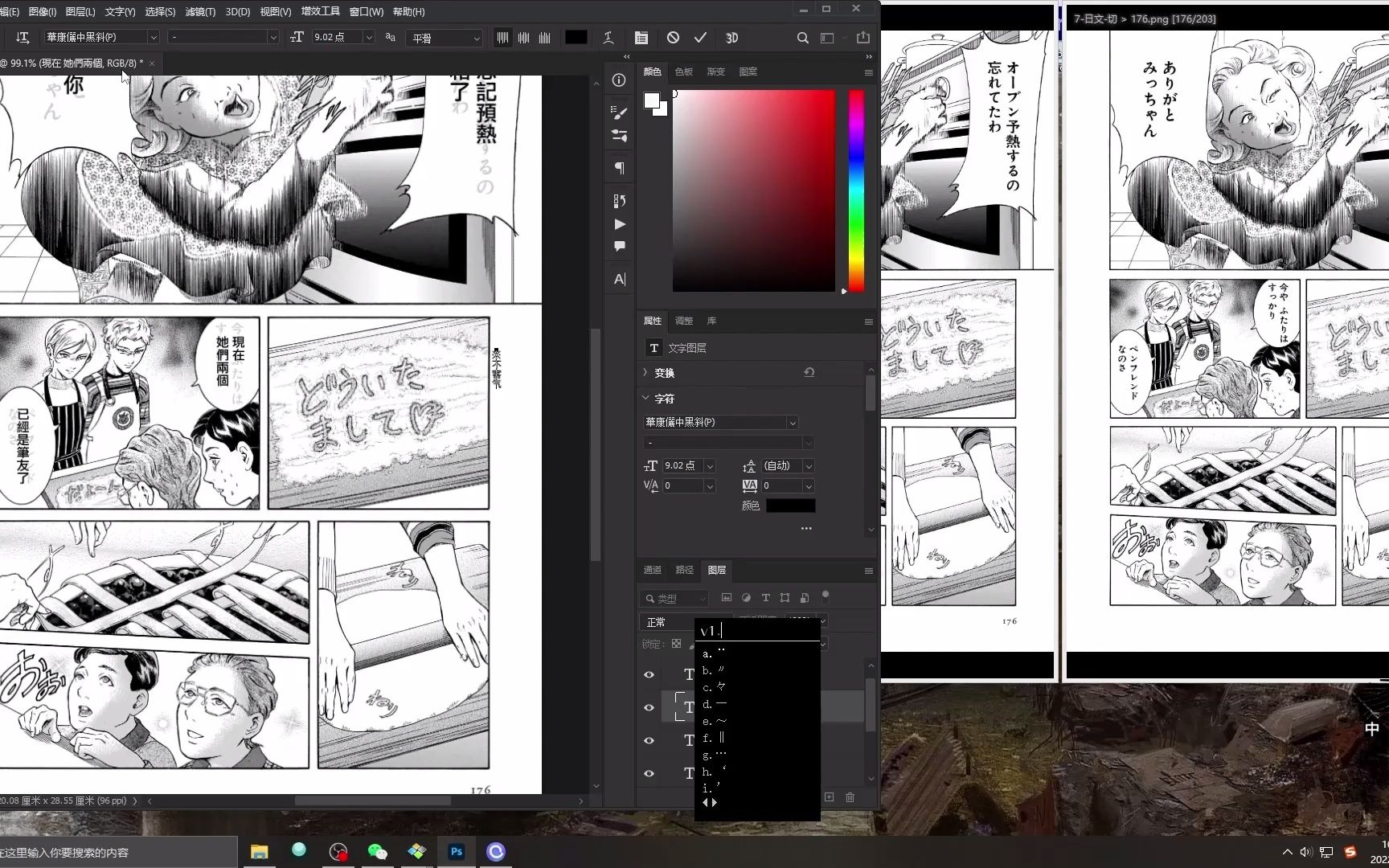This screenshot has height=868, width=1389.
Task: Hide the third text layer eye
Action: pyautogui.click(x=649, y=740)
